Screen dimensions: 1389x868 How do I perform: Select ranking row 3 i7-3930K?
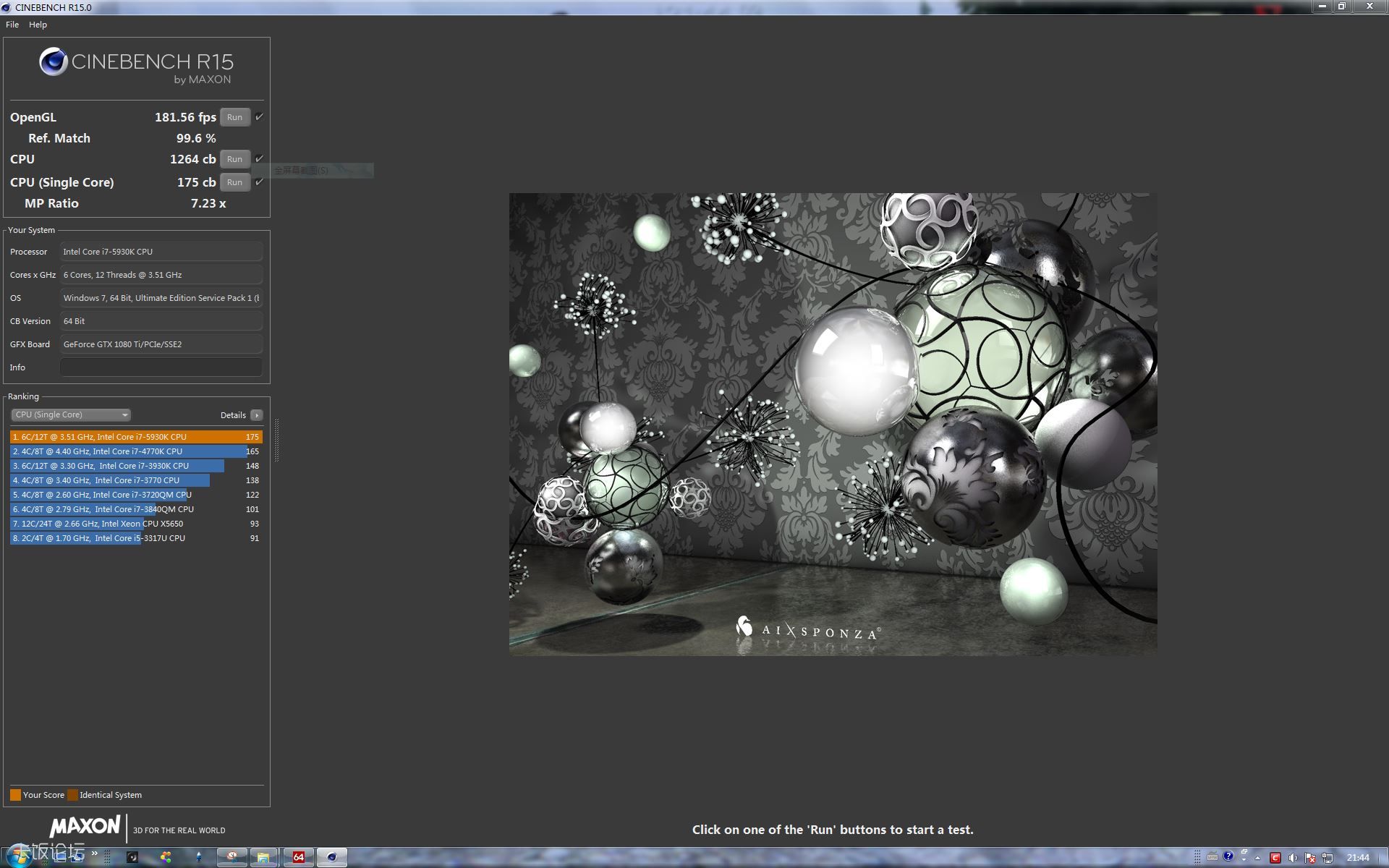pos(136,466)
